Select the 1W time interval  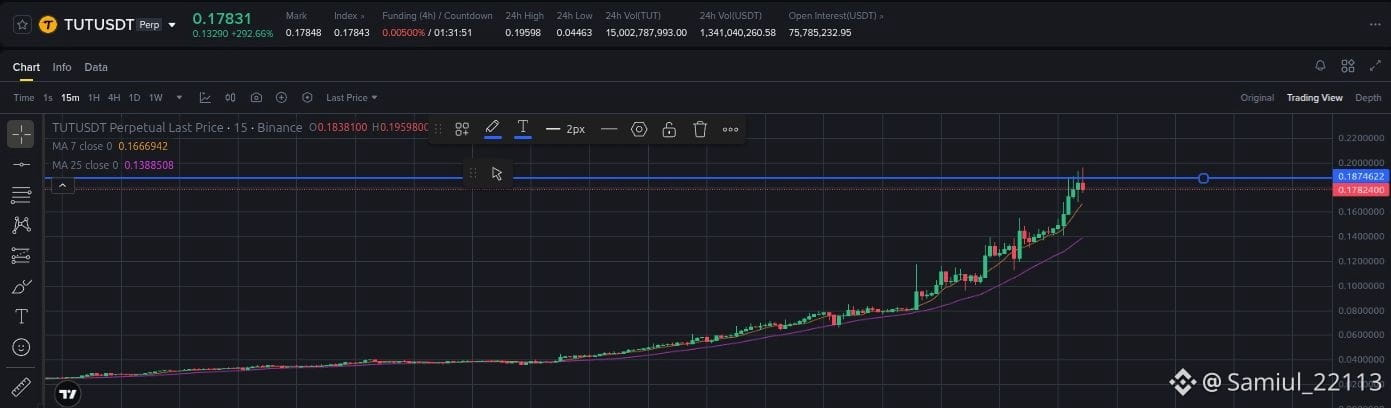click(156, 98)
